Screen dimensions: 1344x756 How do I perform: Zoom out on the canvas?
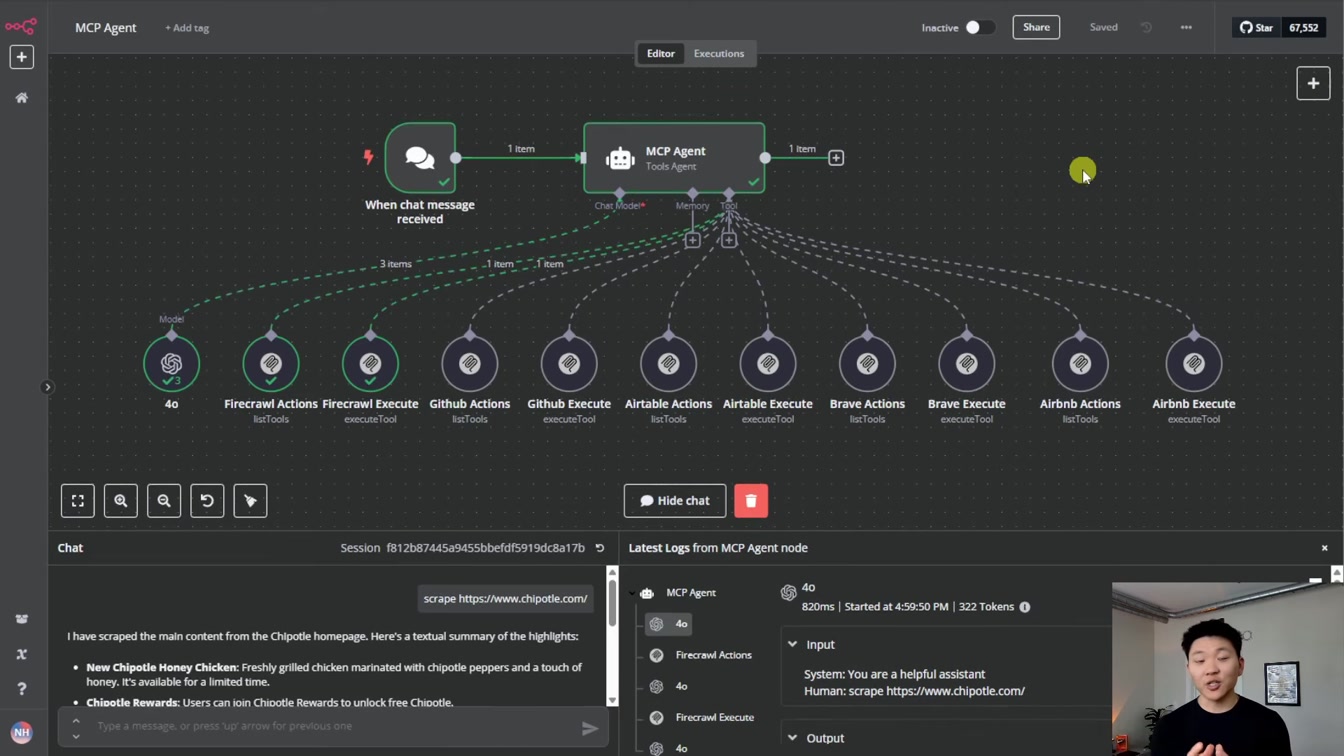(164, 501)
